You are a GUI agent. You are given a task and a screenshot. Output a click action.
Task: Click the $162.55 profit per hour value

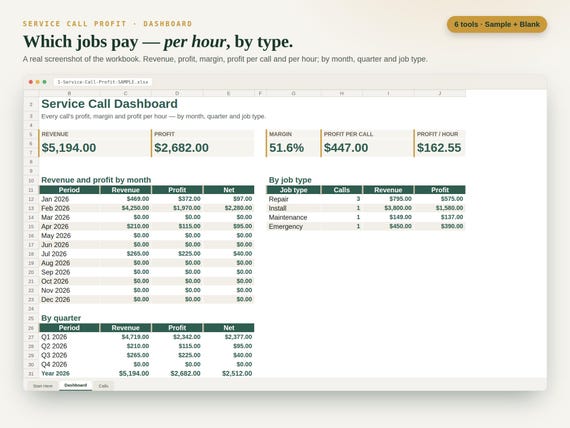click(x=439, y=148)
